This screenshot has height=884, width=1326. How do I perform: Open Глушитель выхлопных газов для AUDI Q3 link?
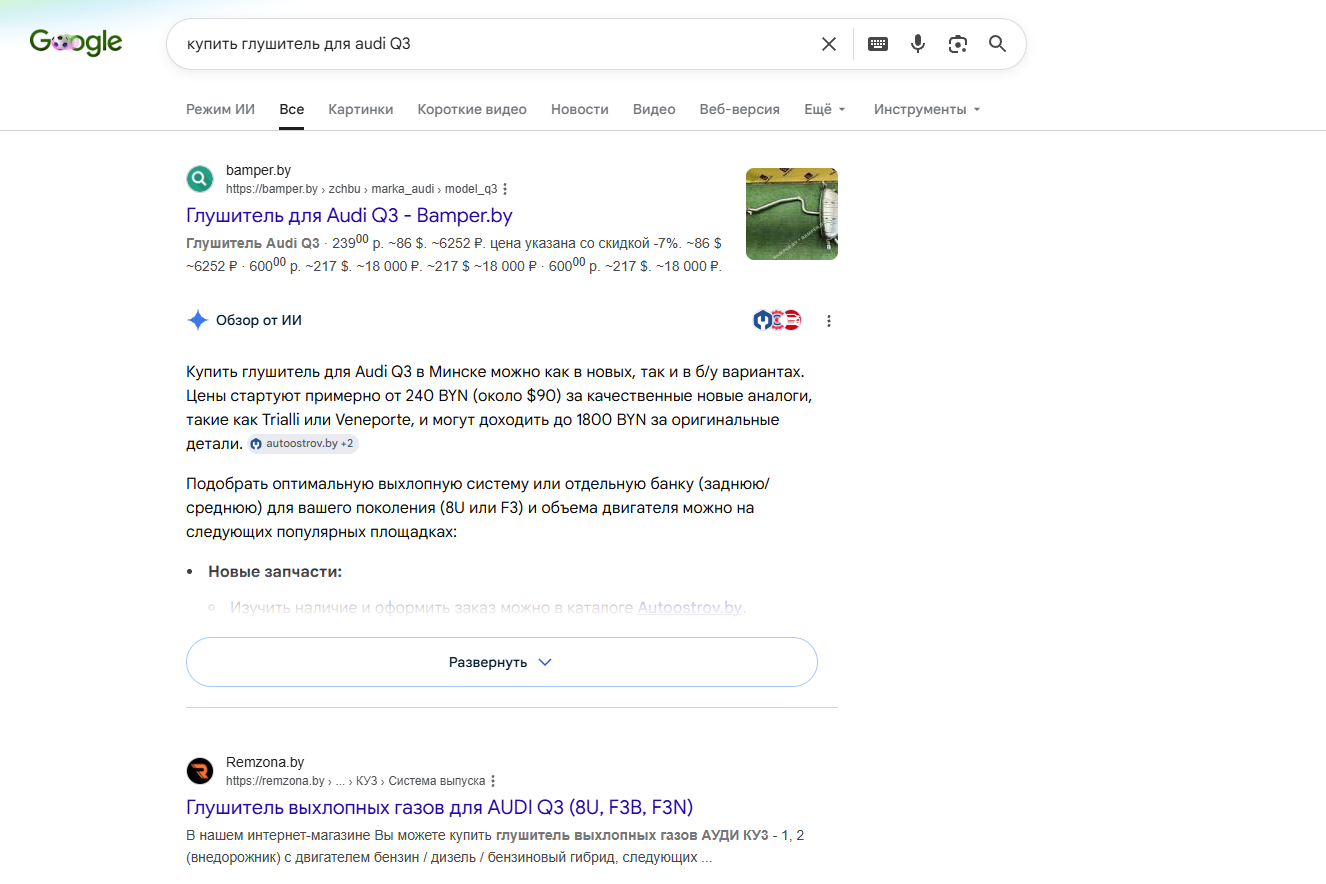[440, 807]
